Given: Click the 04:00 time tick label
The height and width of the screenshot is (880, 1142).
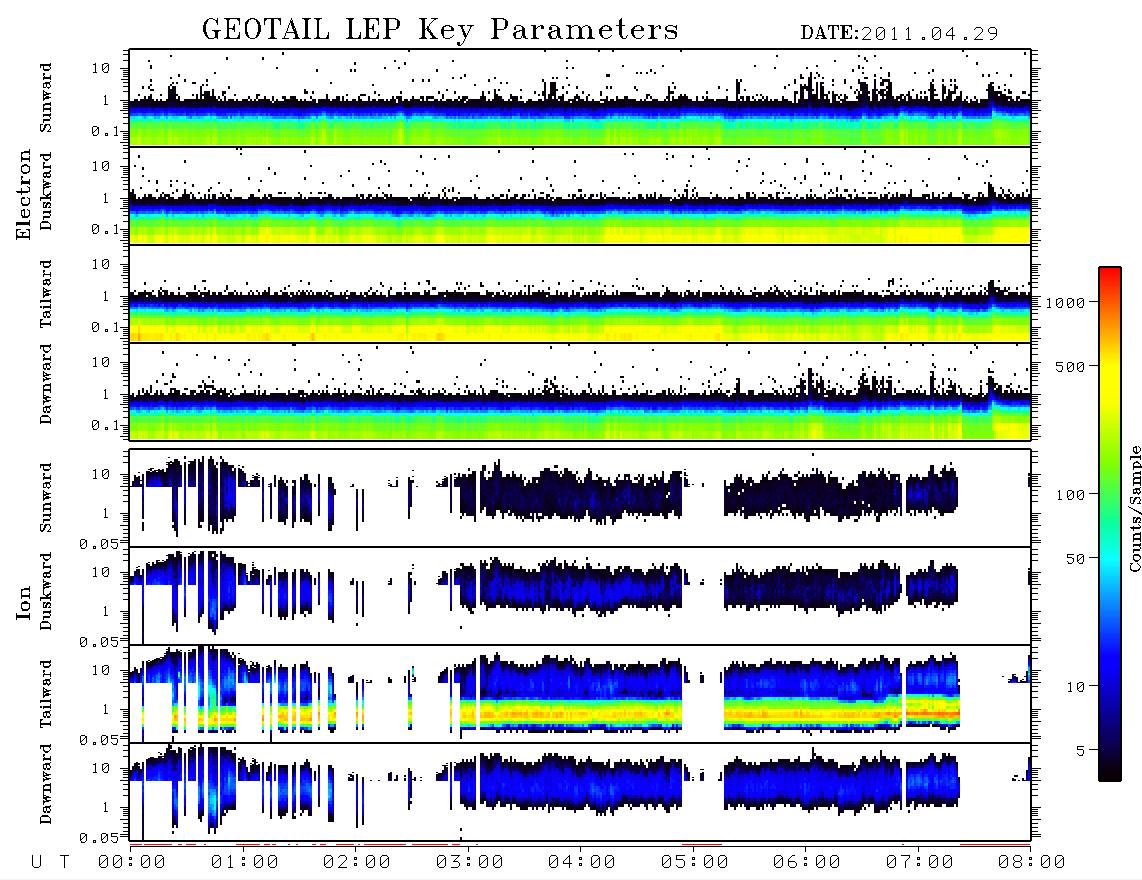Looking at the screenshot, I should tap(582, 863).
